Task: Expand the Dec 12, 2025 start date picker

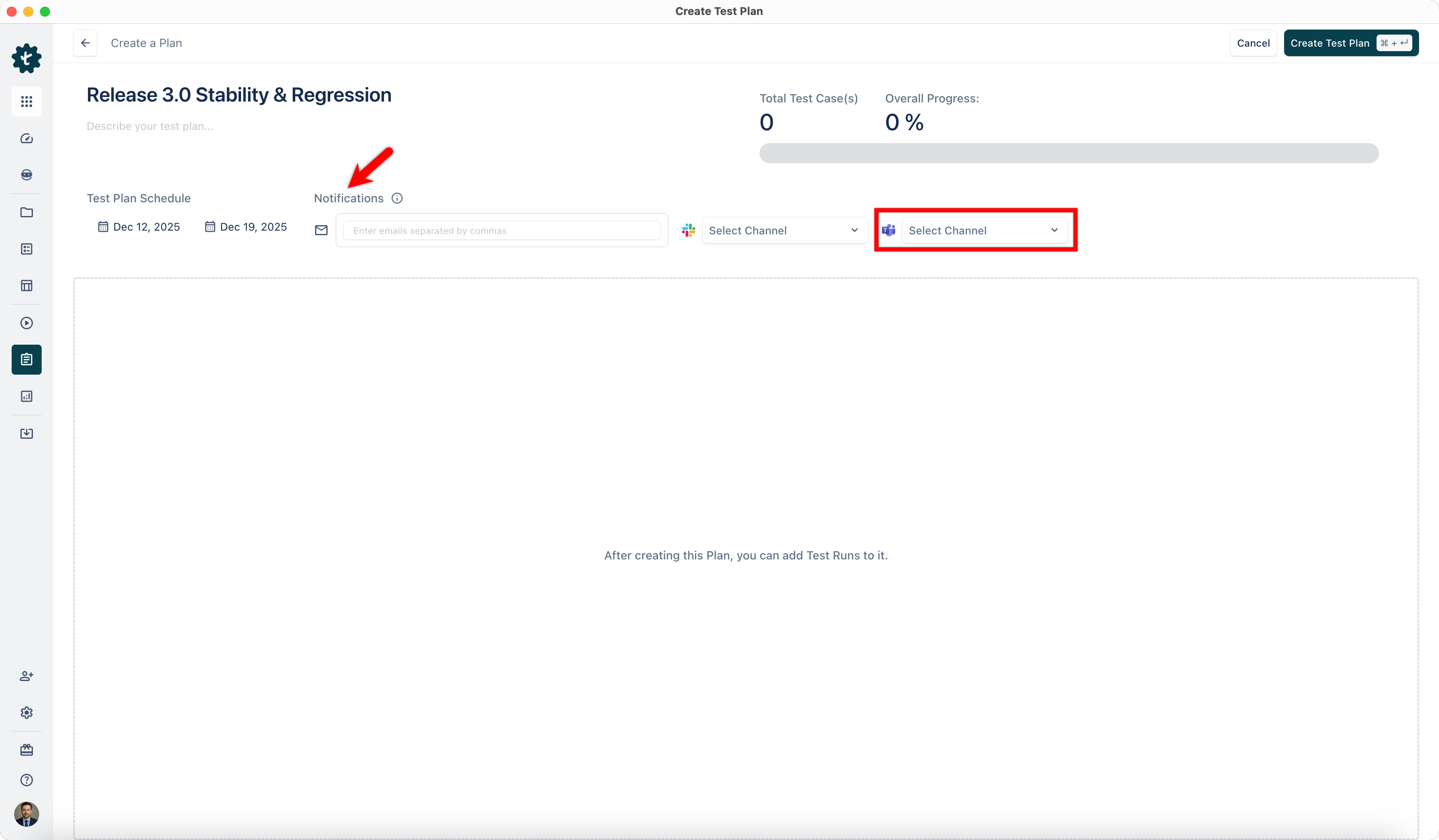Action: point(139,226)
